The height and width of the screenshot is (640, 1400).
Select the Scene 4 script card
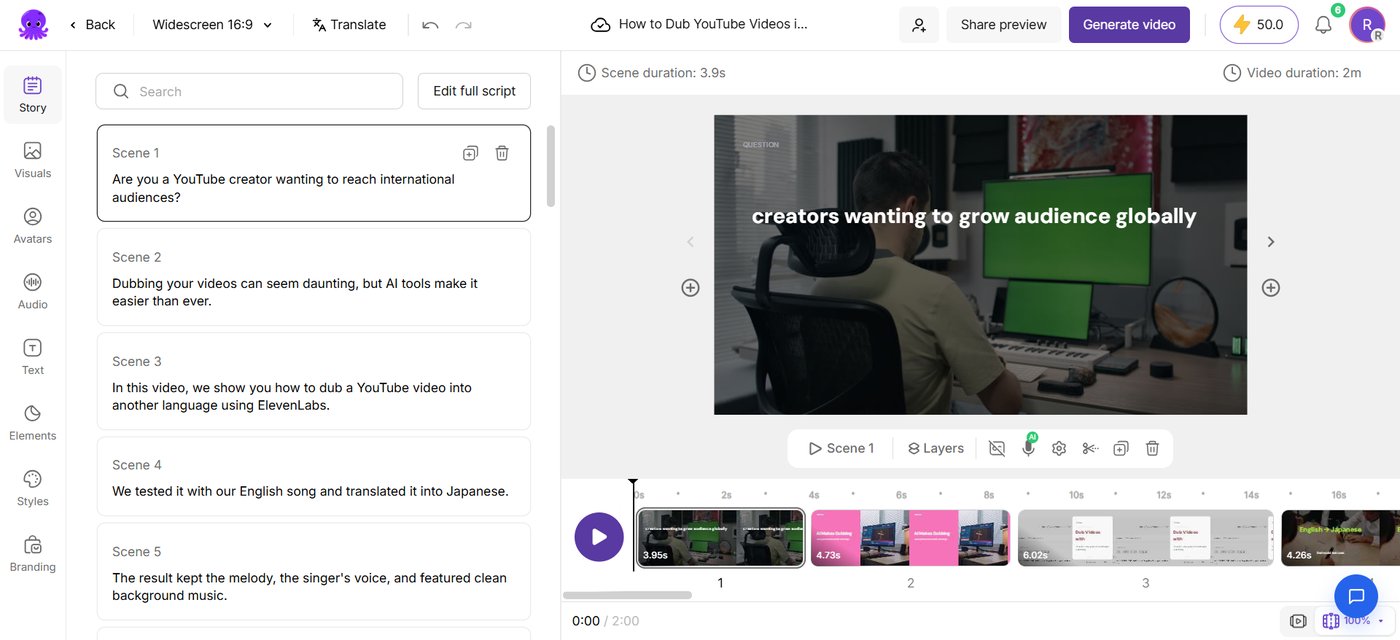click(314, 477)
